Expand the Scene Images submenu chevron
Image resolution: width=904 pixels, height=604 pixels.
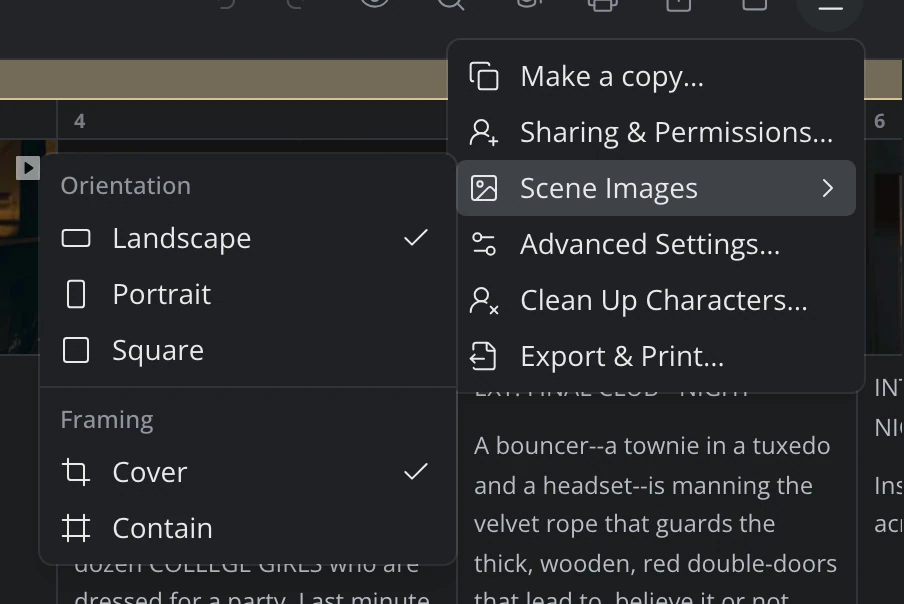(828, 188)
